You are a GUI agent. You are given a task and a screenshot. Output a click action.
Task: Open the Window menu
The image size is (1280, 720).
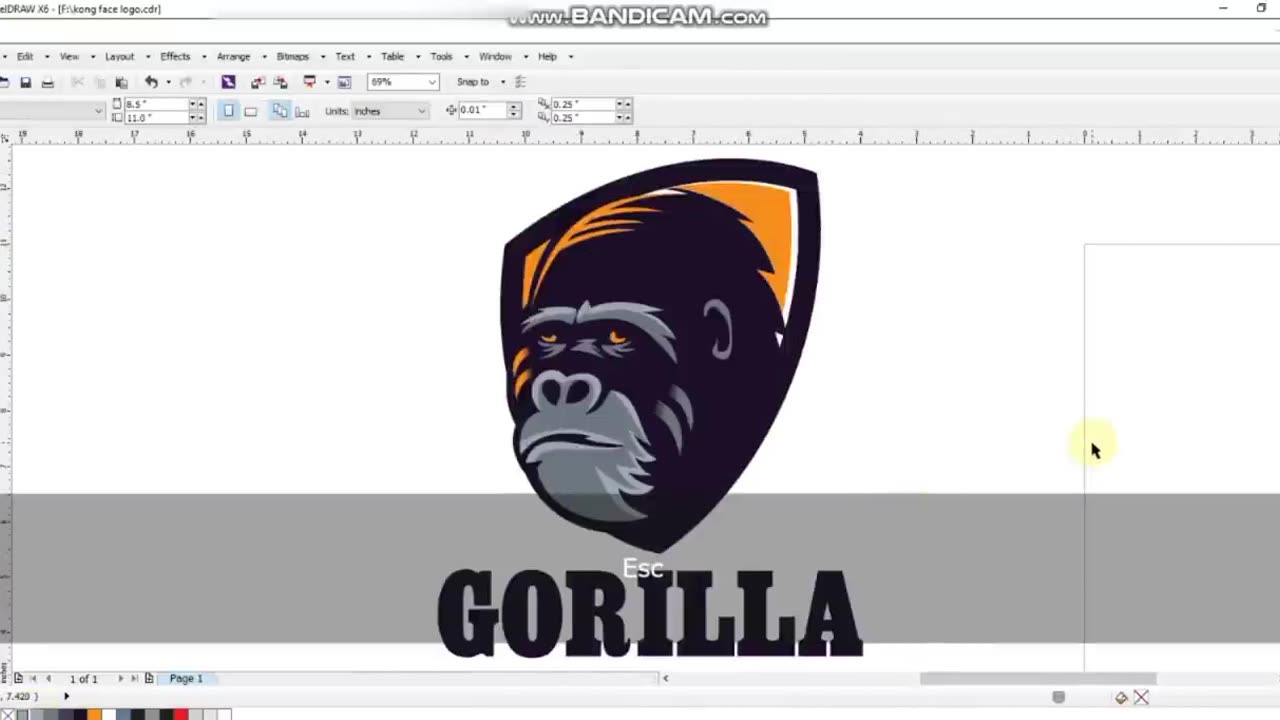click(495, 57)
